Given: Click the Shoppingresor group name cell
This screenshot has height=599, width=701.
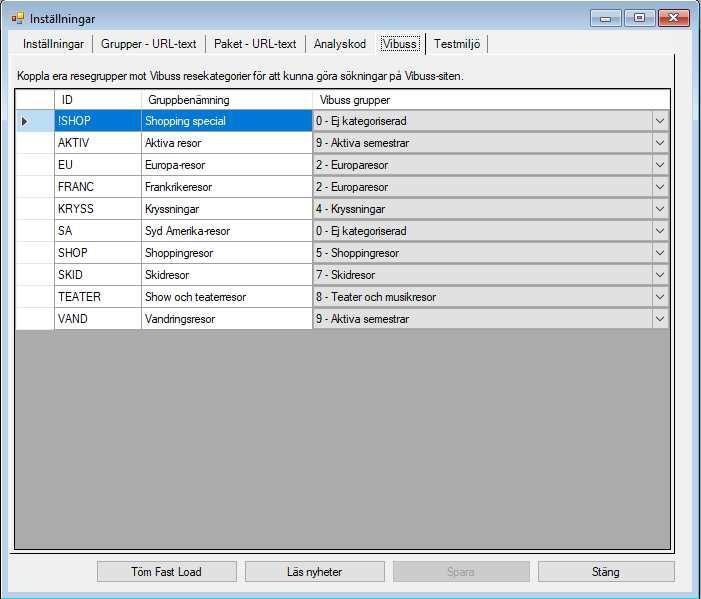Looking at the screenshot, I should tap(227, 253).
